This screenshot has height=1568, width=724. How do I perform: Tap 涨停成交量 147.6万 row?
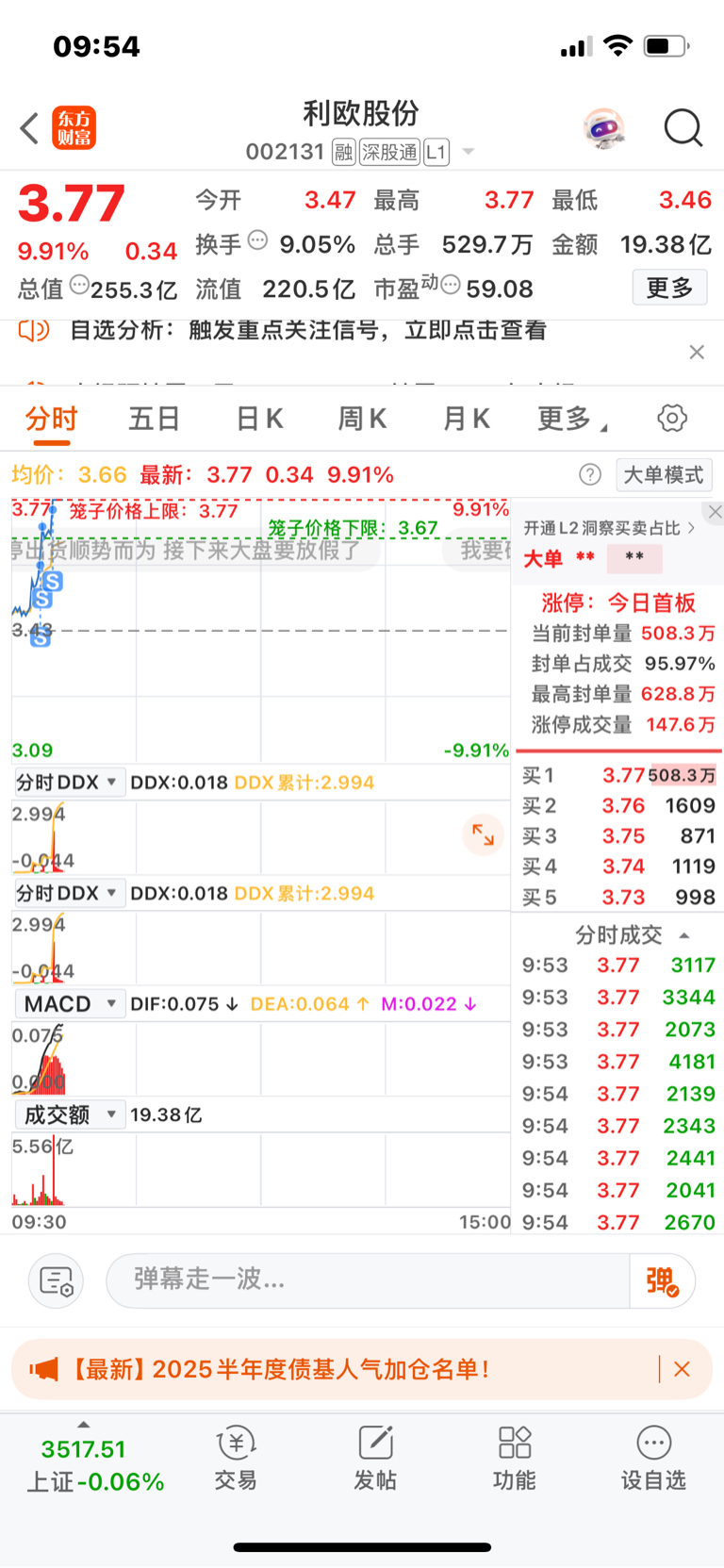click(623, 725)
